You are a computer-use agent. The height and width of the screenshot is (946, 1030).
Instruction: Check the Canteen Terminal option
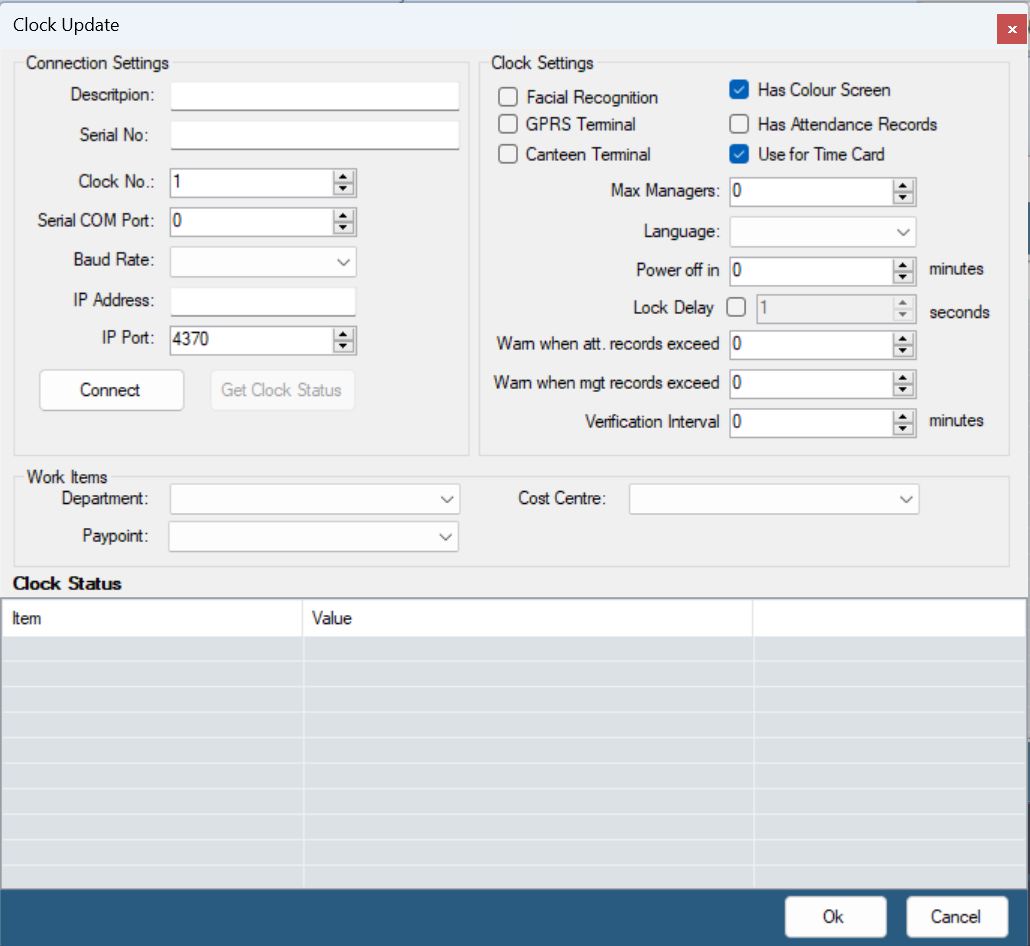click(508, 154)
